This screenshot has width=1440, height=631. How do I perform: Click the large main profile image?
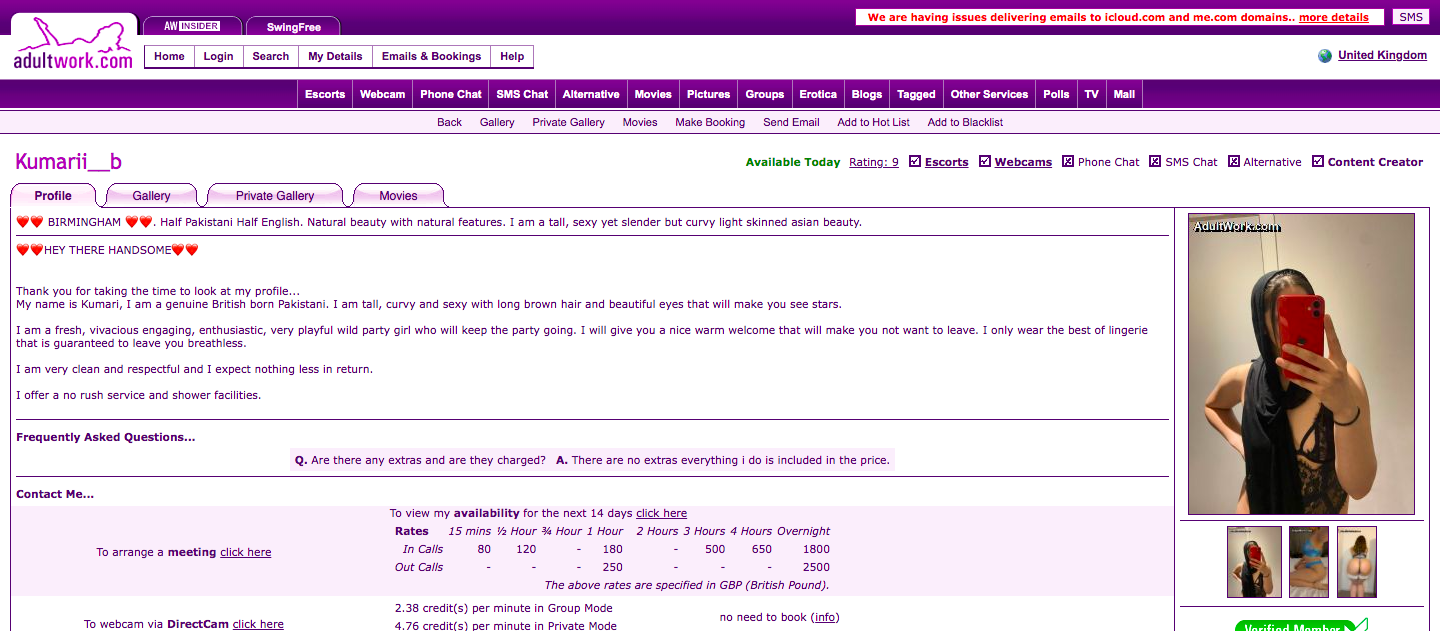coord(1301,364)
